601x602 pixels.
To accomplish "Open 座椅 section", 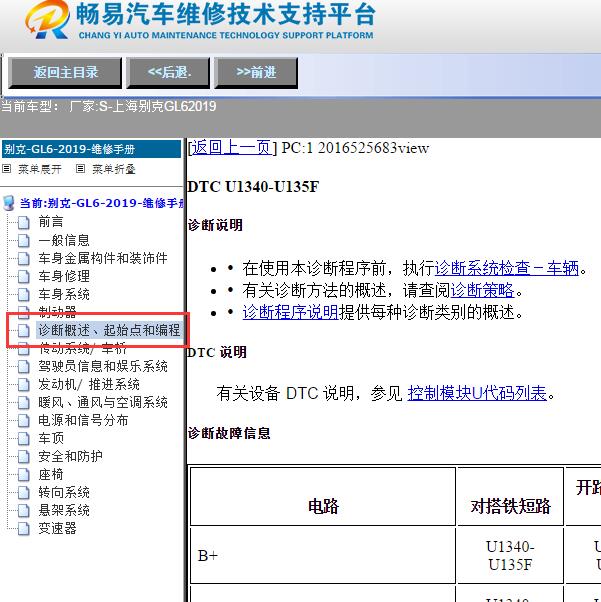I will 51,475.
